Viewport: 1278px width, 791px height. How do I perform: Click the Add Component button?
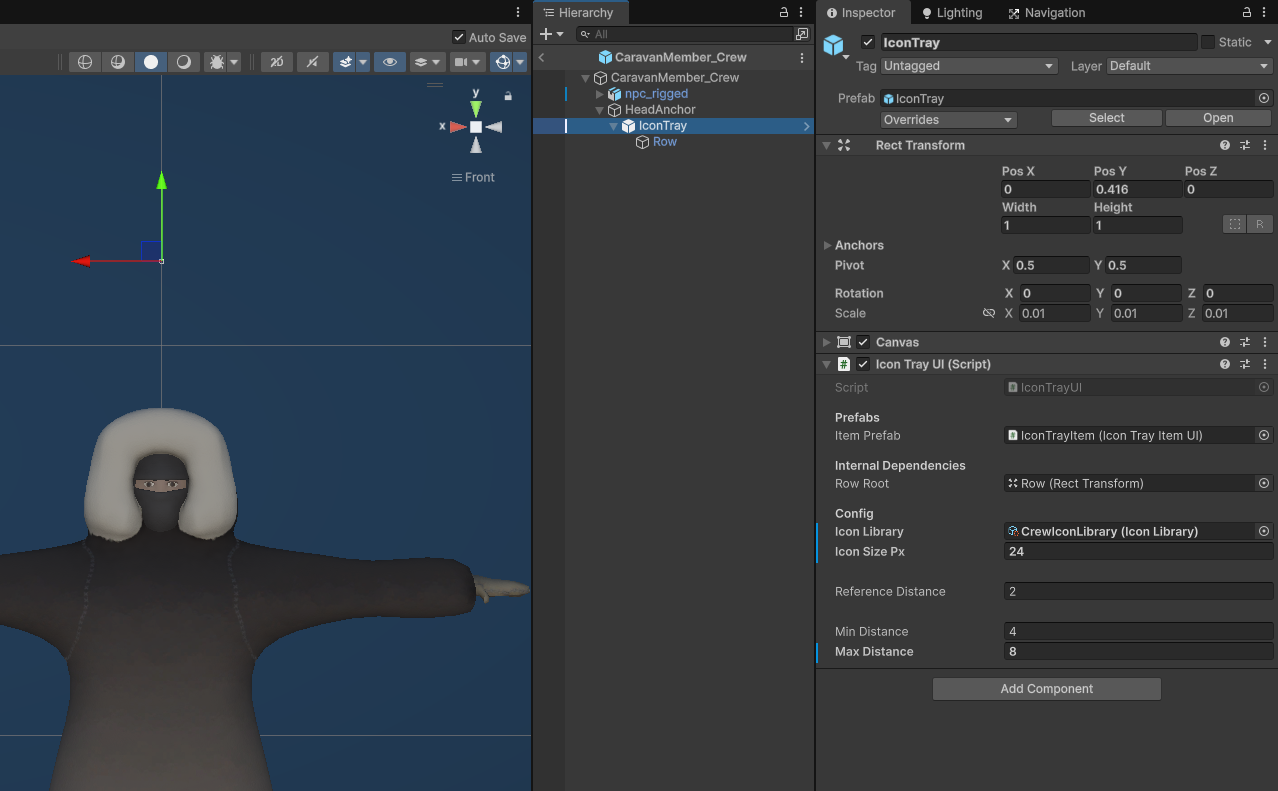point(1046,689)
